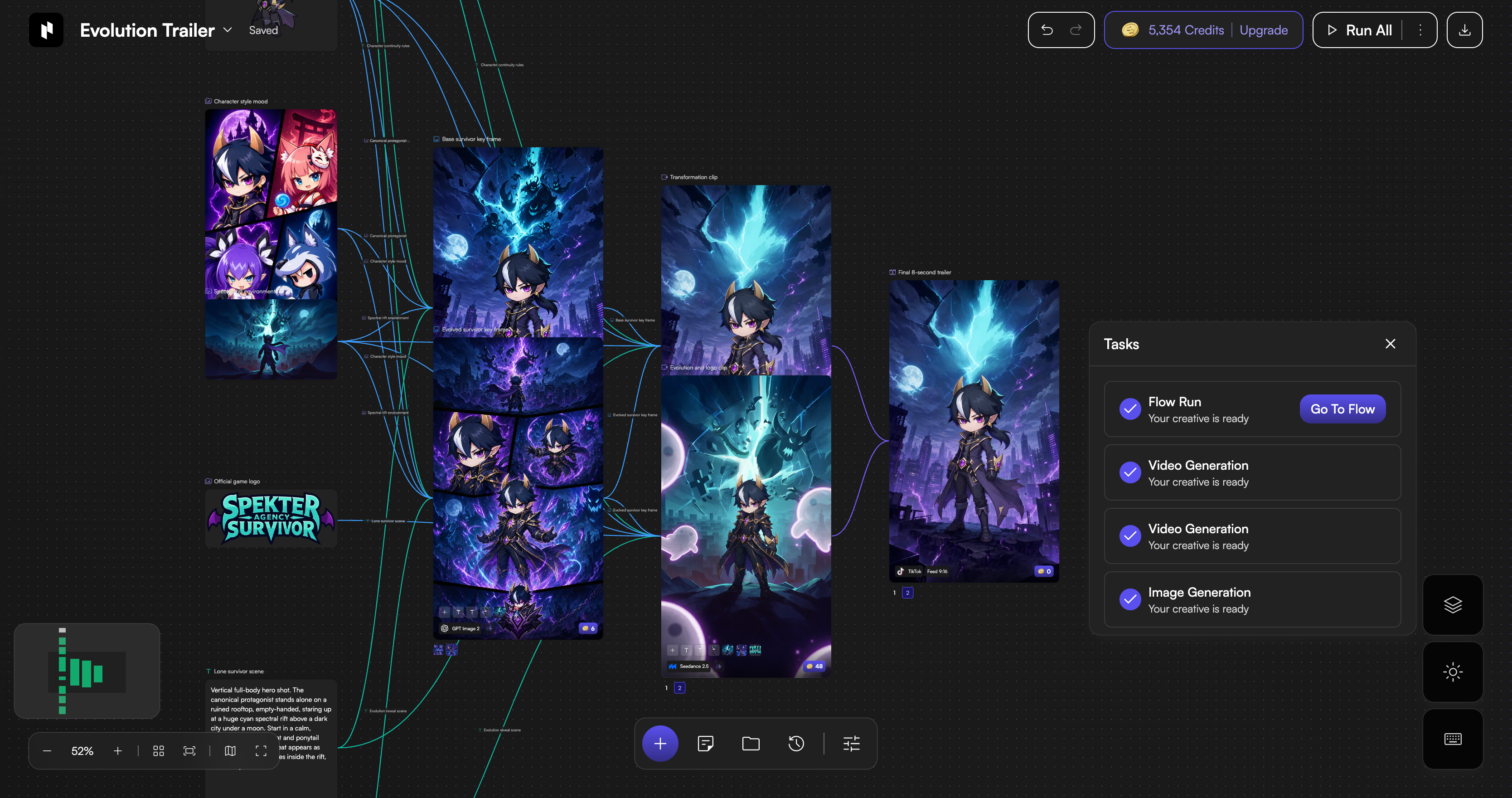Undo the last action
This screenshot has height=798, width=1512.
coord(1047,30)
